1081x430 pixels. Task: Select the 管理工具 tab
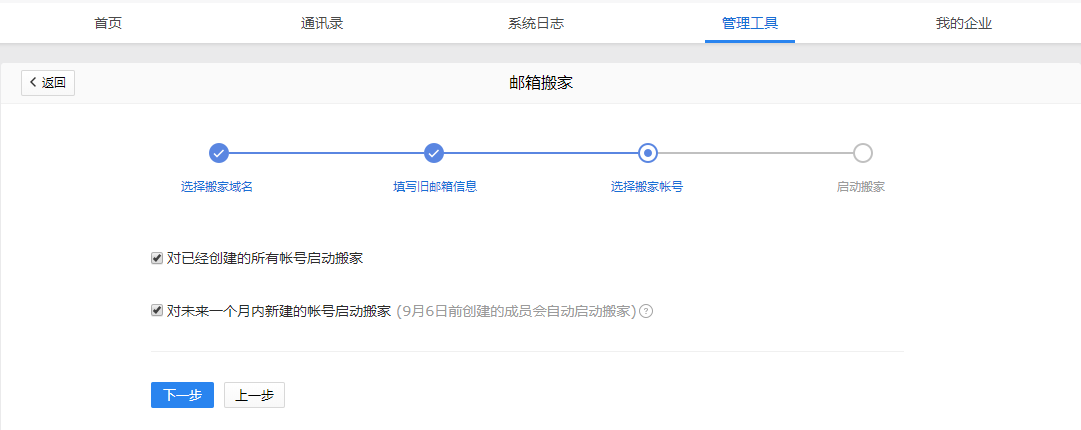click(750, 23)
